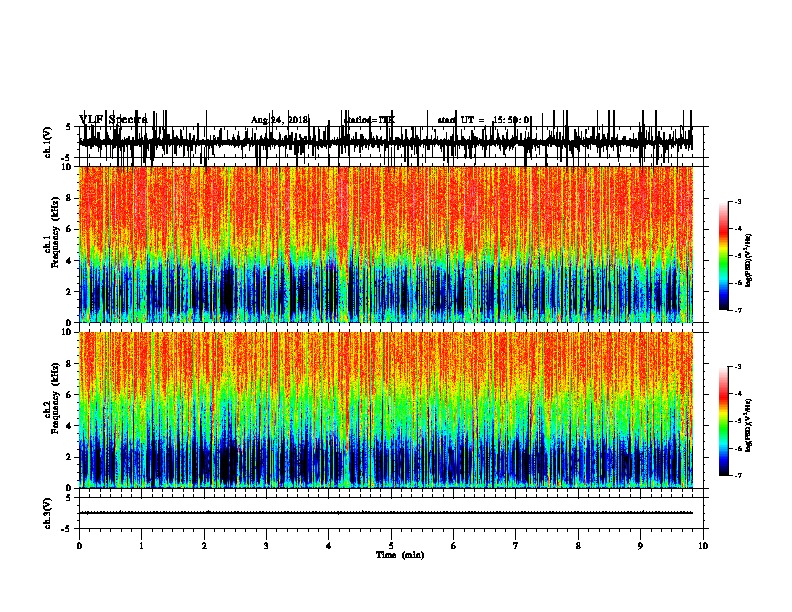Click the ch.1 voltage waveform trace
This screenshot has width=792, height=612.
point(386,140)
